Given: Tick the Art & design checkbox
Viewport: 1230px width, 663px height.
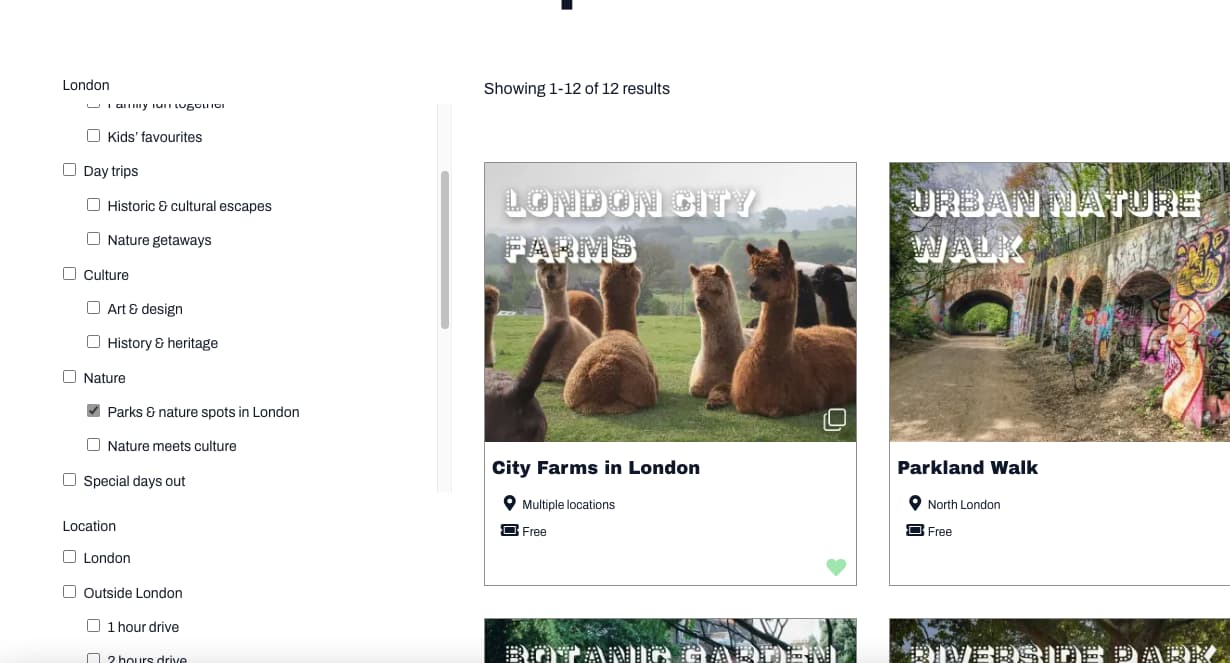Looking at the screenshot, I should pyautogui.click(x=93, y=308).
